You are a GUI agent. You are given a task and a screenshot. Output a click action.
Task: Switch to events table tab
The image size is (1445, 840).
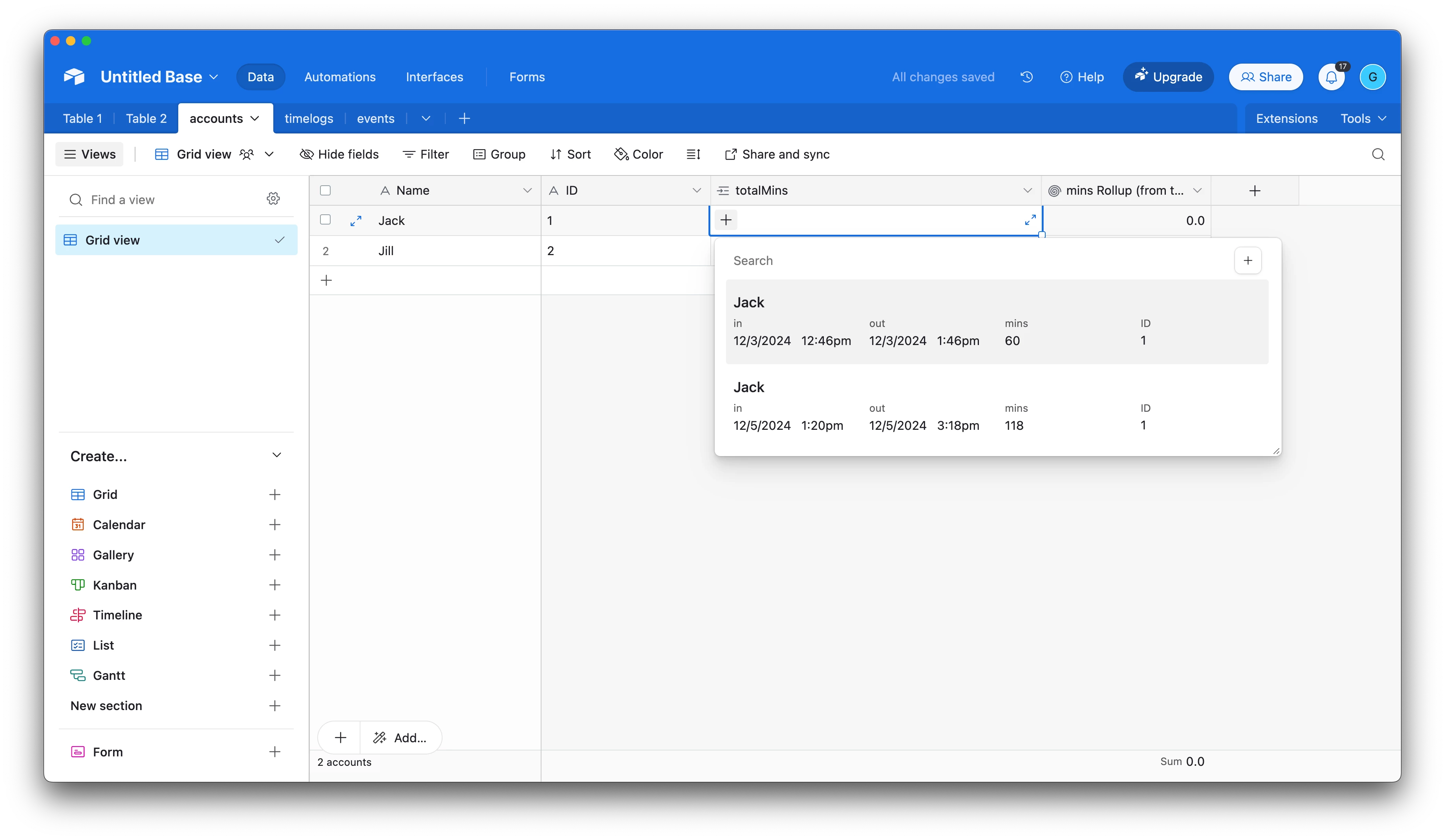[x=375, y=119]
